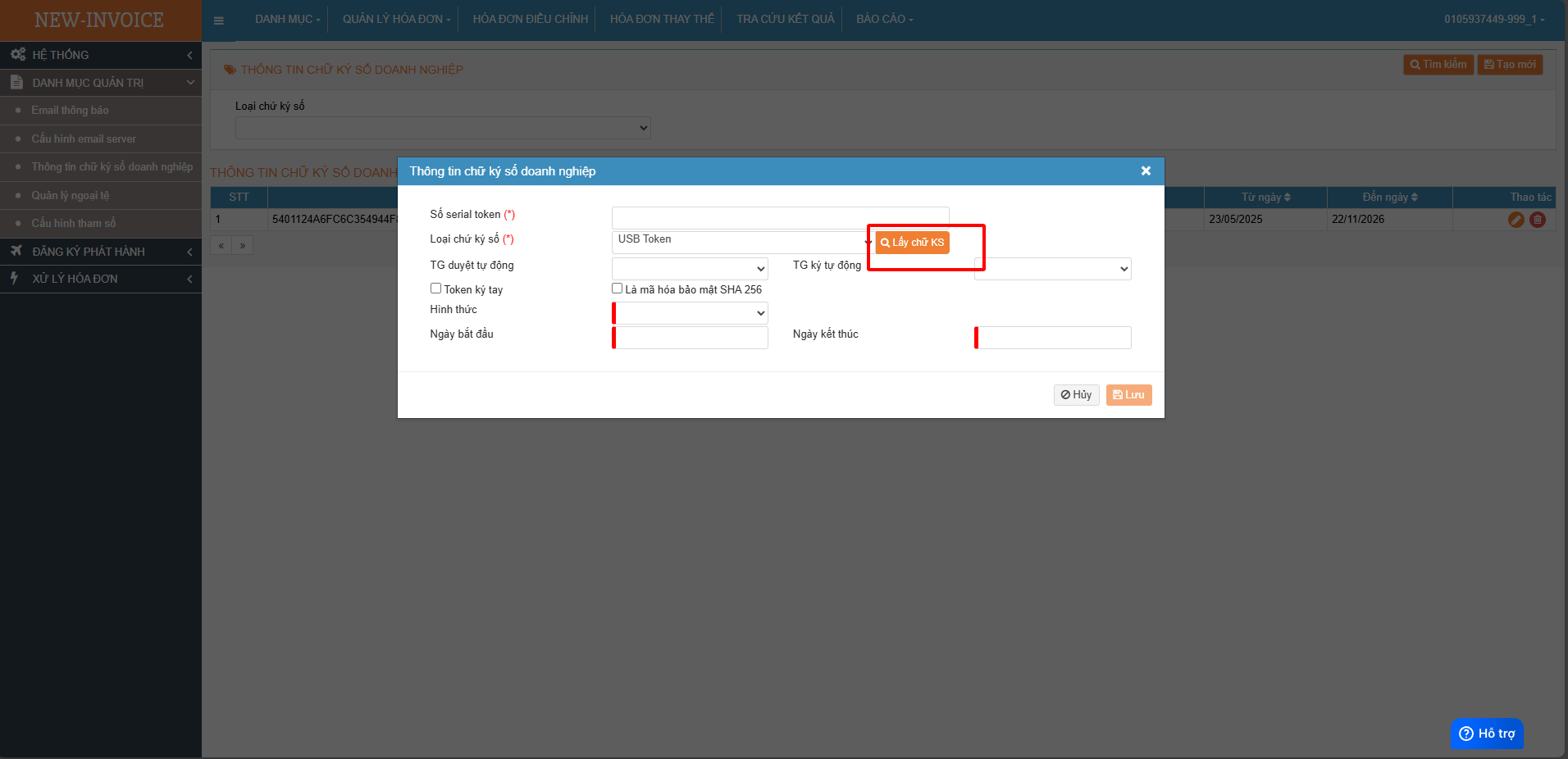Open the HÓA ĐƠN THAY THẾ menu item
This screenshot has width=1568, height=759.
(662, 20)
